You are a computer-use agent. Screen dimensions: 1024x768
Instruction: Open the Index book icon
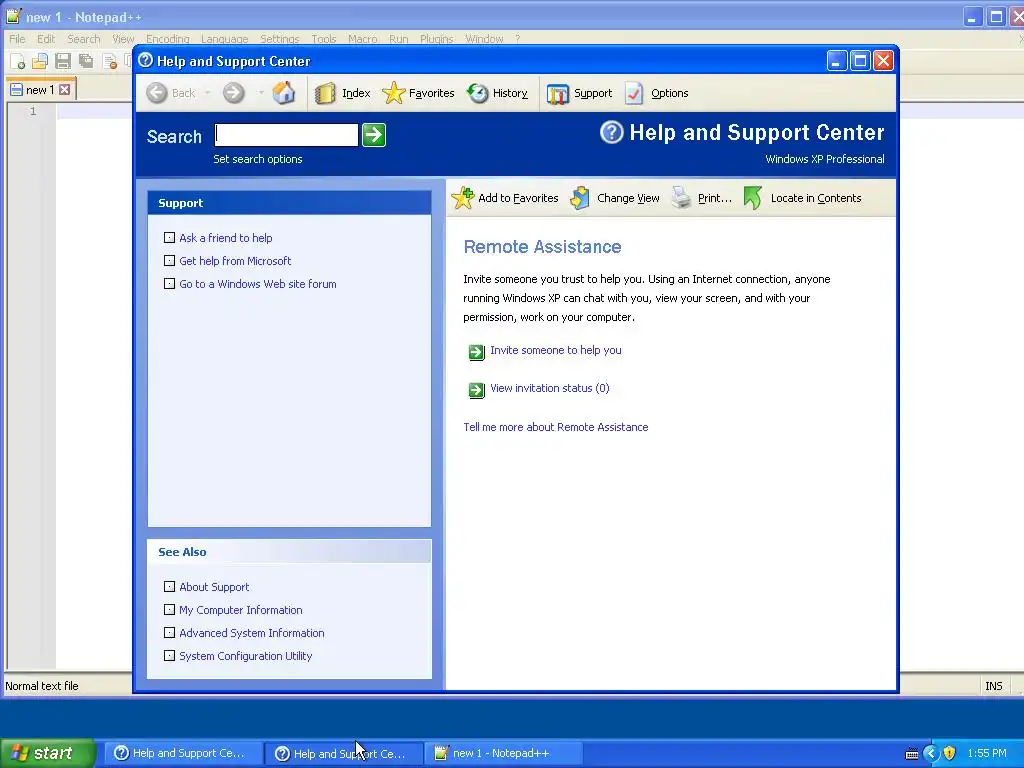tap(325, 93)
